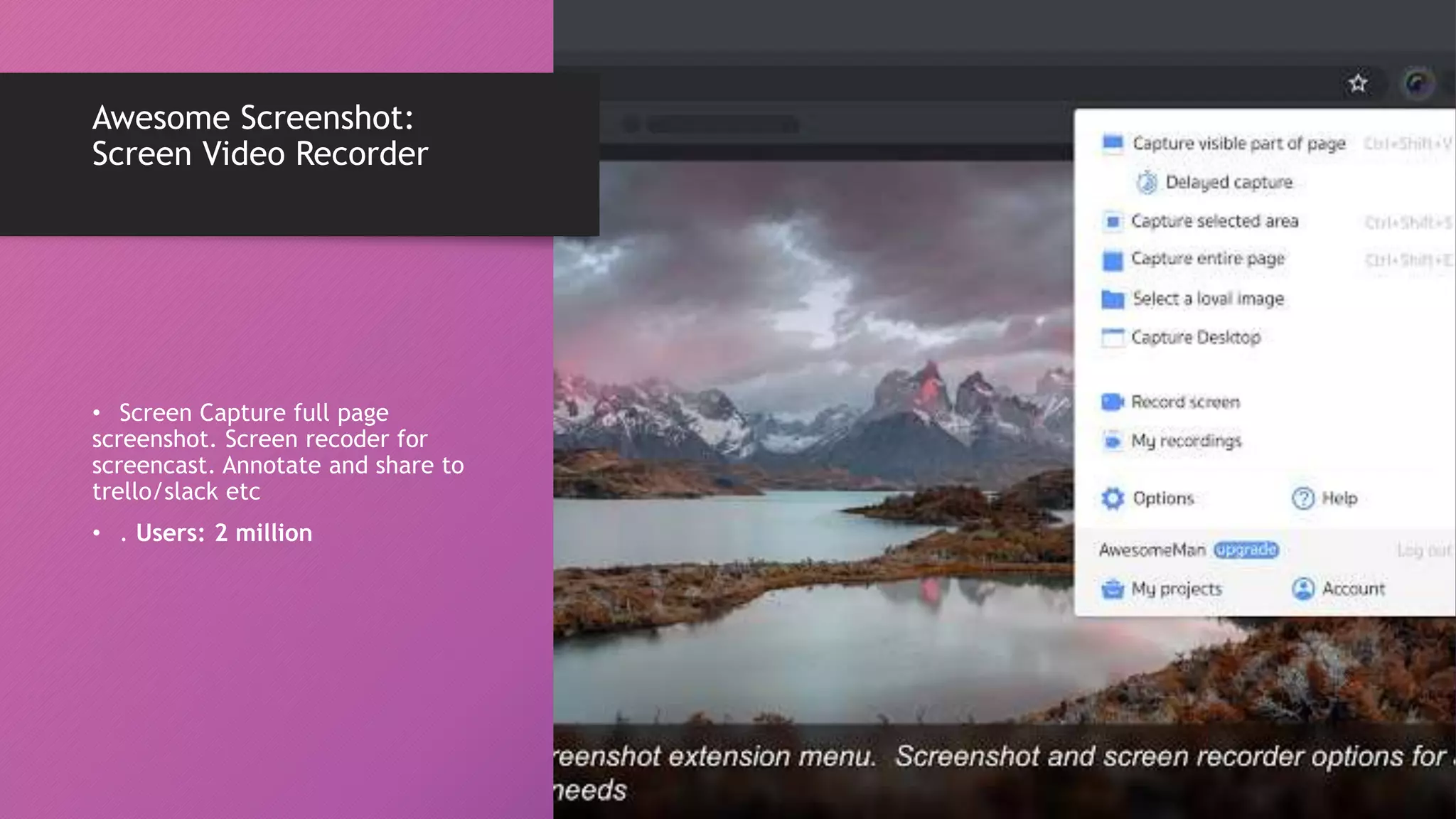Start Record screen from the menu
The width and height of the screenshot is (1456, 819).
[1185, 402]
